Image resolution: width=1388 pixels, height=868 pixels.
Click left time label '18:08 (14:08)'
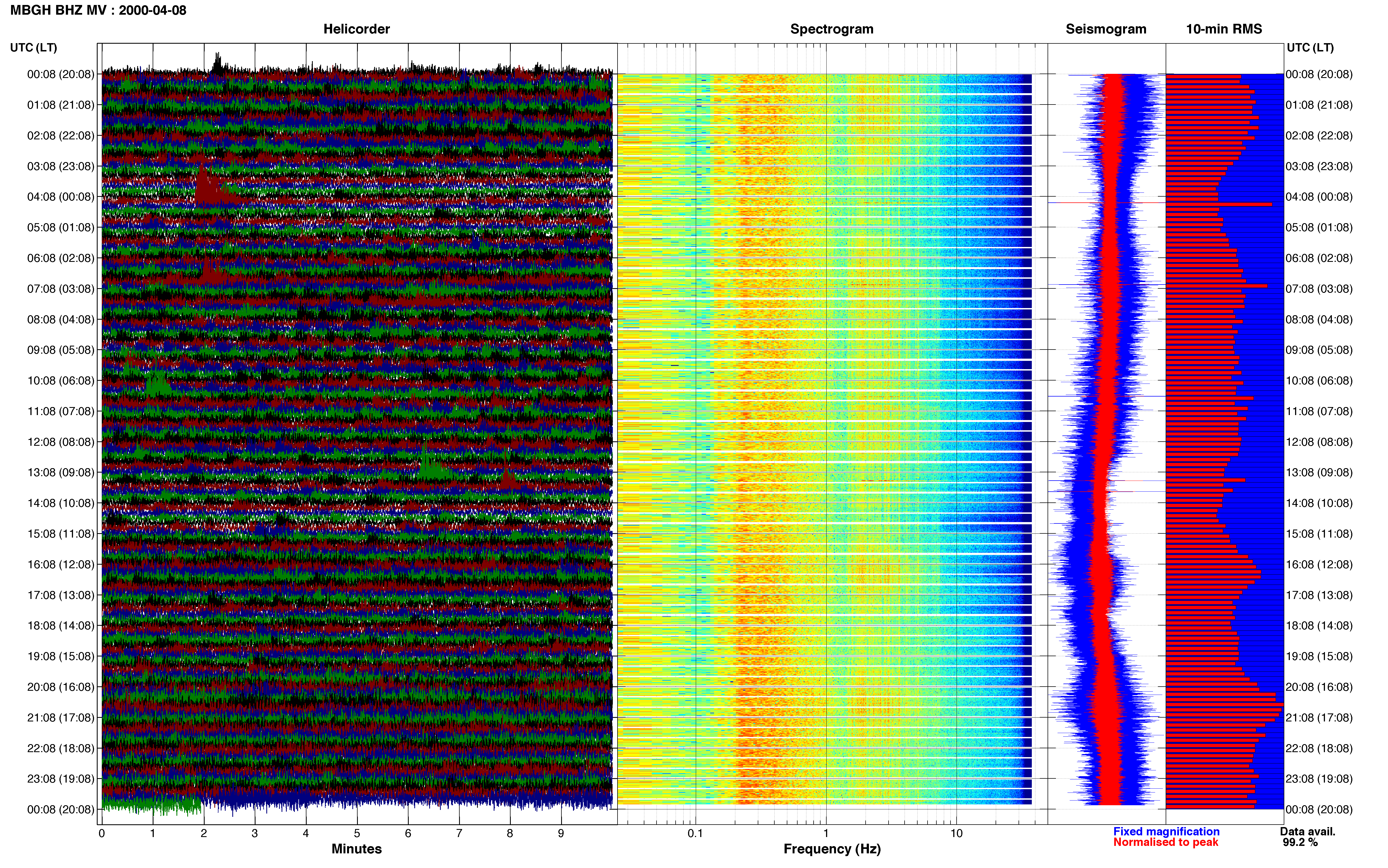pyautogui.click(x=61, y=626)
